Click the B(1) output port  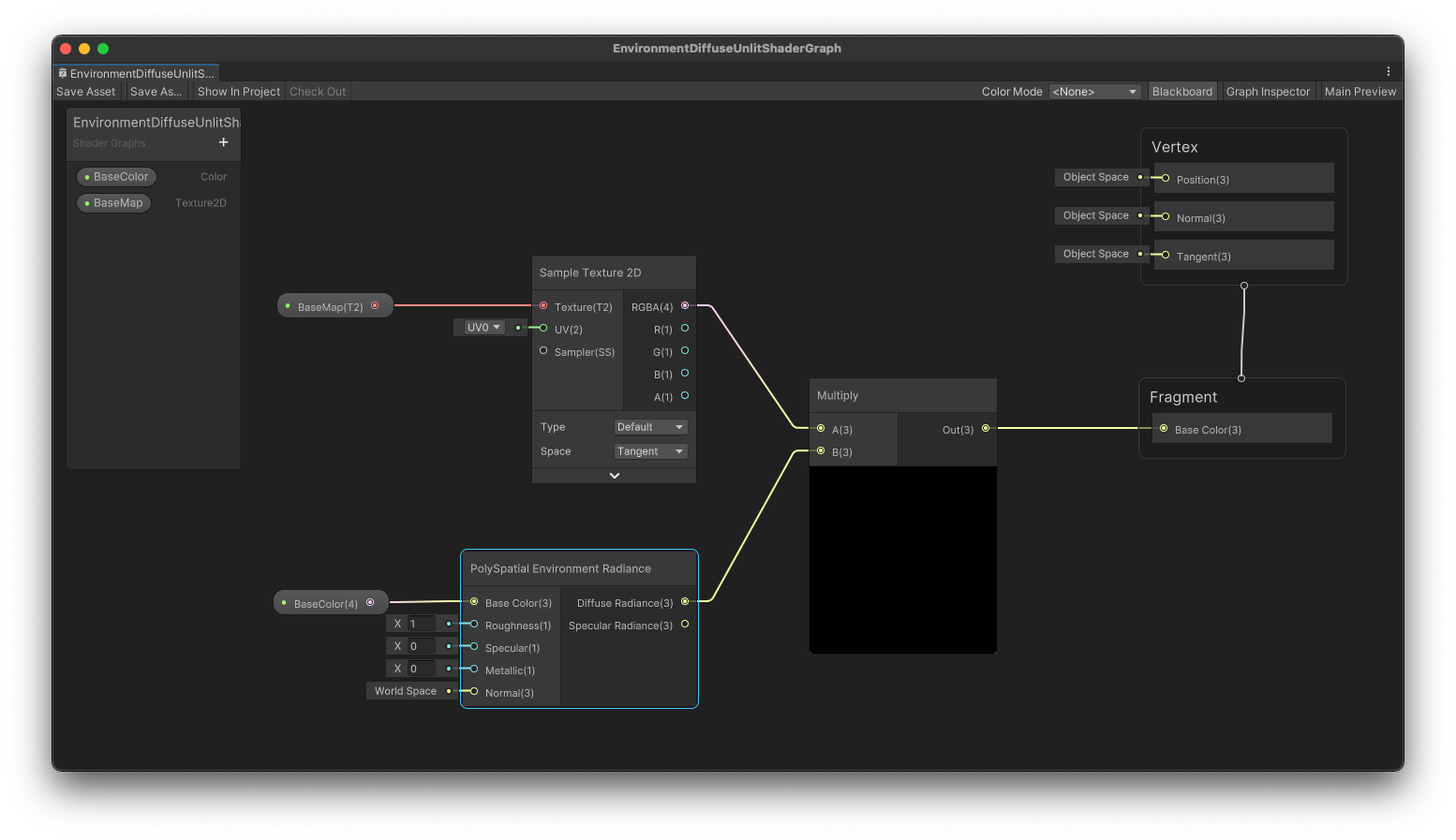tap(685, 373)
